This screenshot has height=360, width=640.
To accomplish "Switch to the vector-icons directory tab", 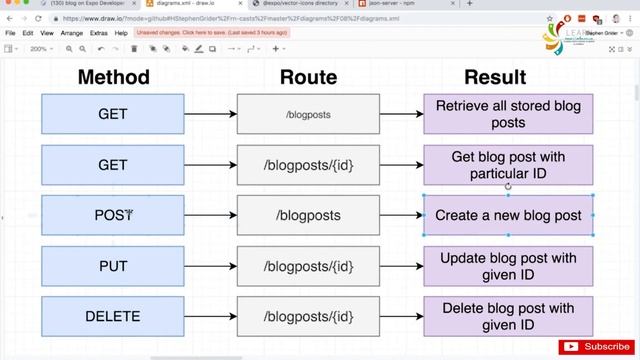I will (301, 3).
